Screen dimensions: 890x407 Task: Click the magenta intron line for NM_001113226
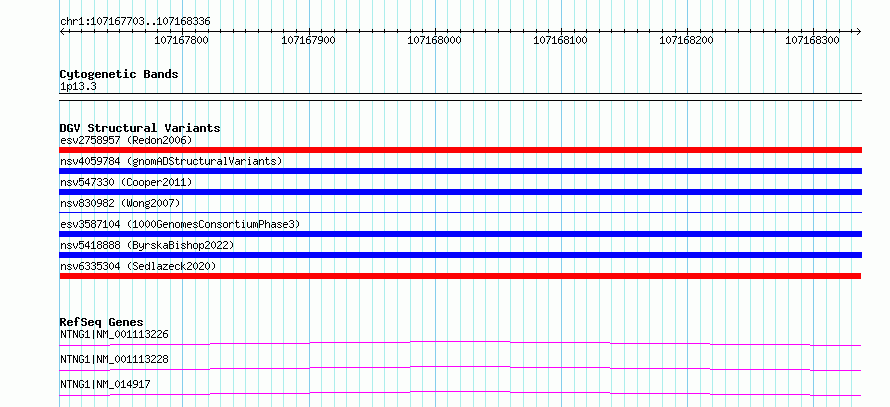coord(460,343)
